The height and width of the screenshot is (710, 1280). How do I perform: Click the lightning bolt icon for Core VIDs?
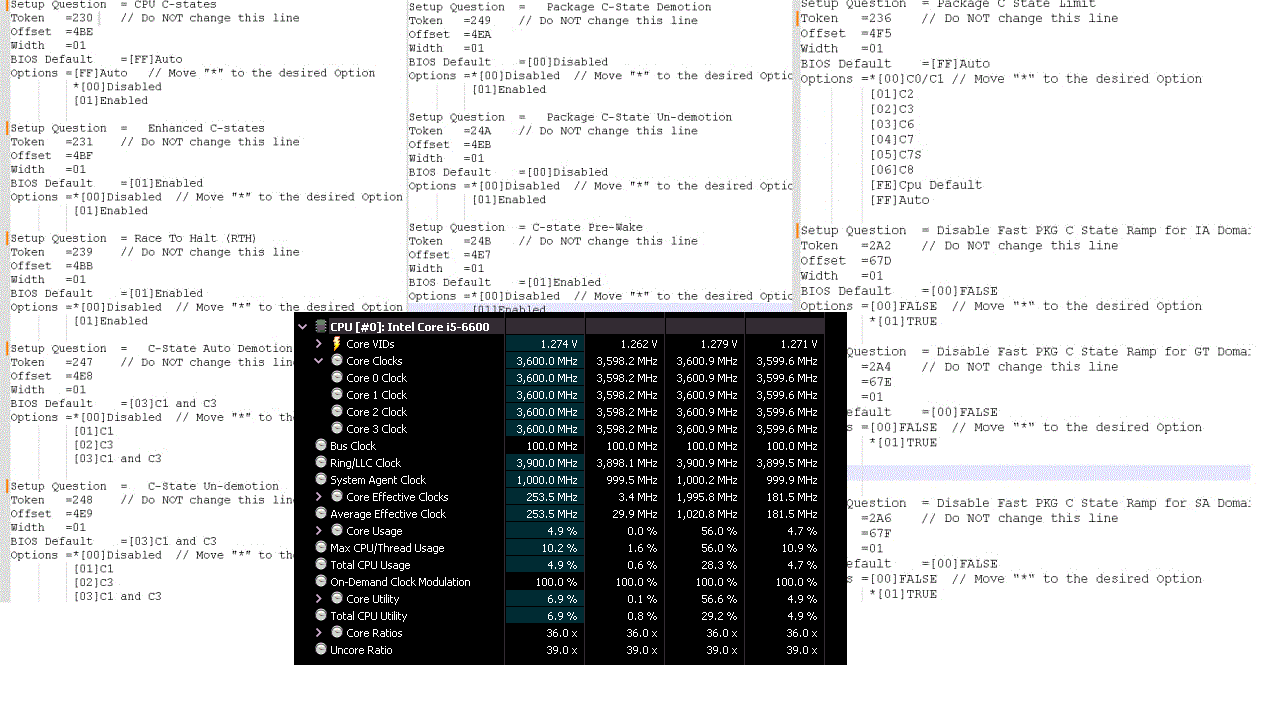coord(337,344)
